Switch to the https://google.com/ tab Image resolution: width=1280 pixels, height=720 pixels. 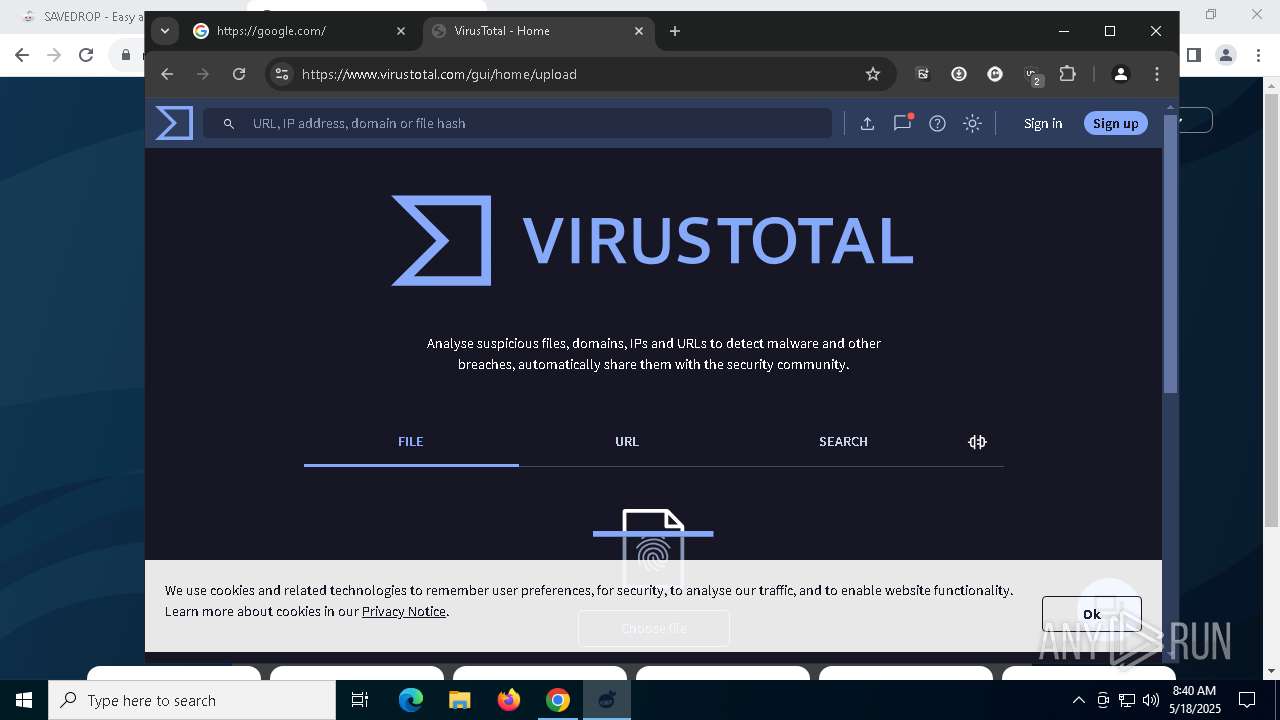[299, 31]
